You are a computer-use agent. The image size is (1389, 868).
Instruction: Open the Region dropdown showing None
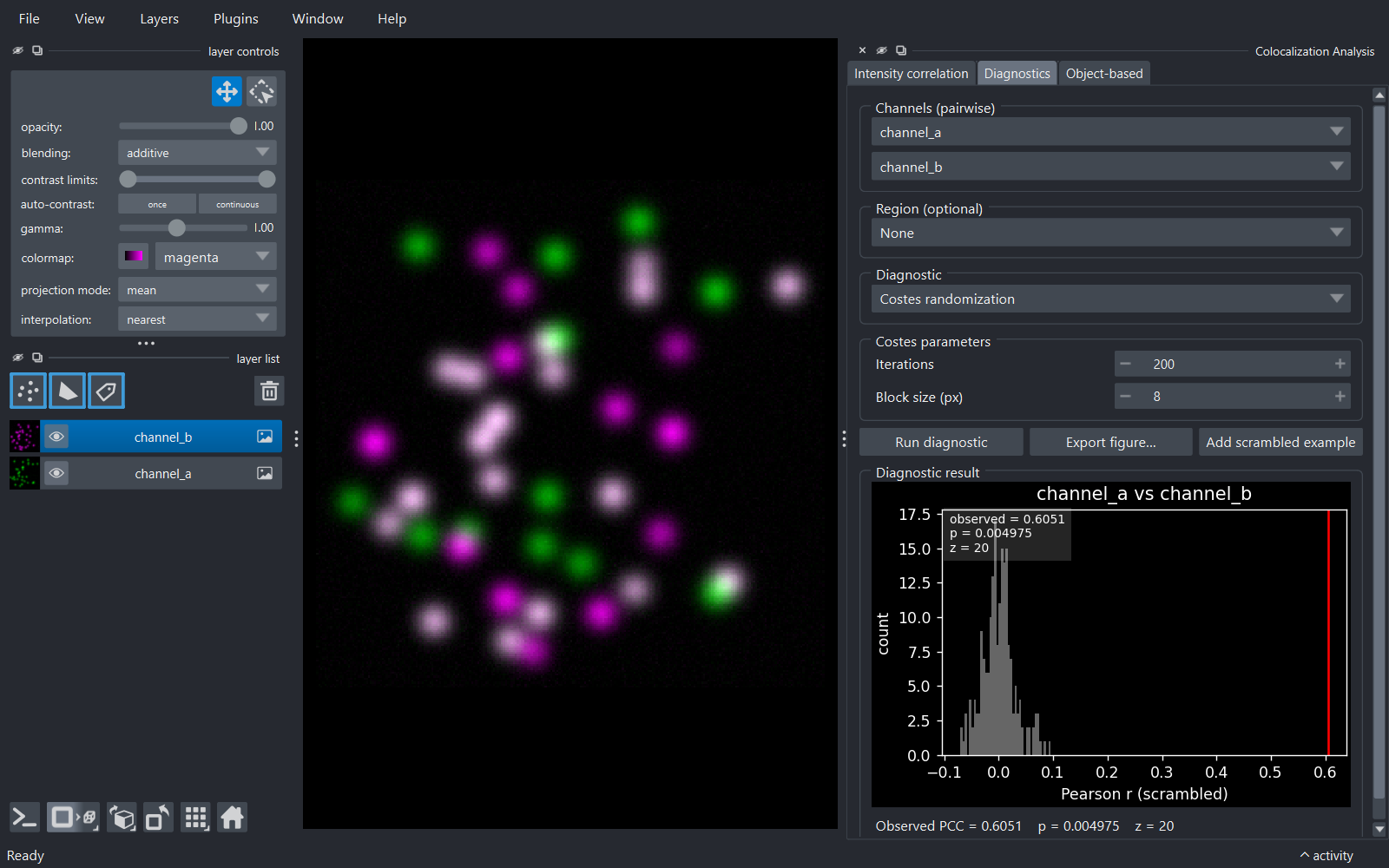click(x=1110, y=233)
